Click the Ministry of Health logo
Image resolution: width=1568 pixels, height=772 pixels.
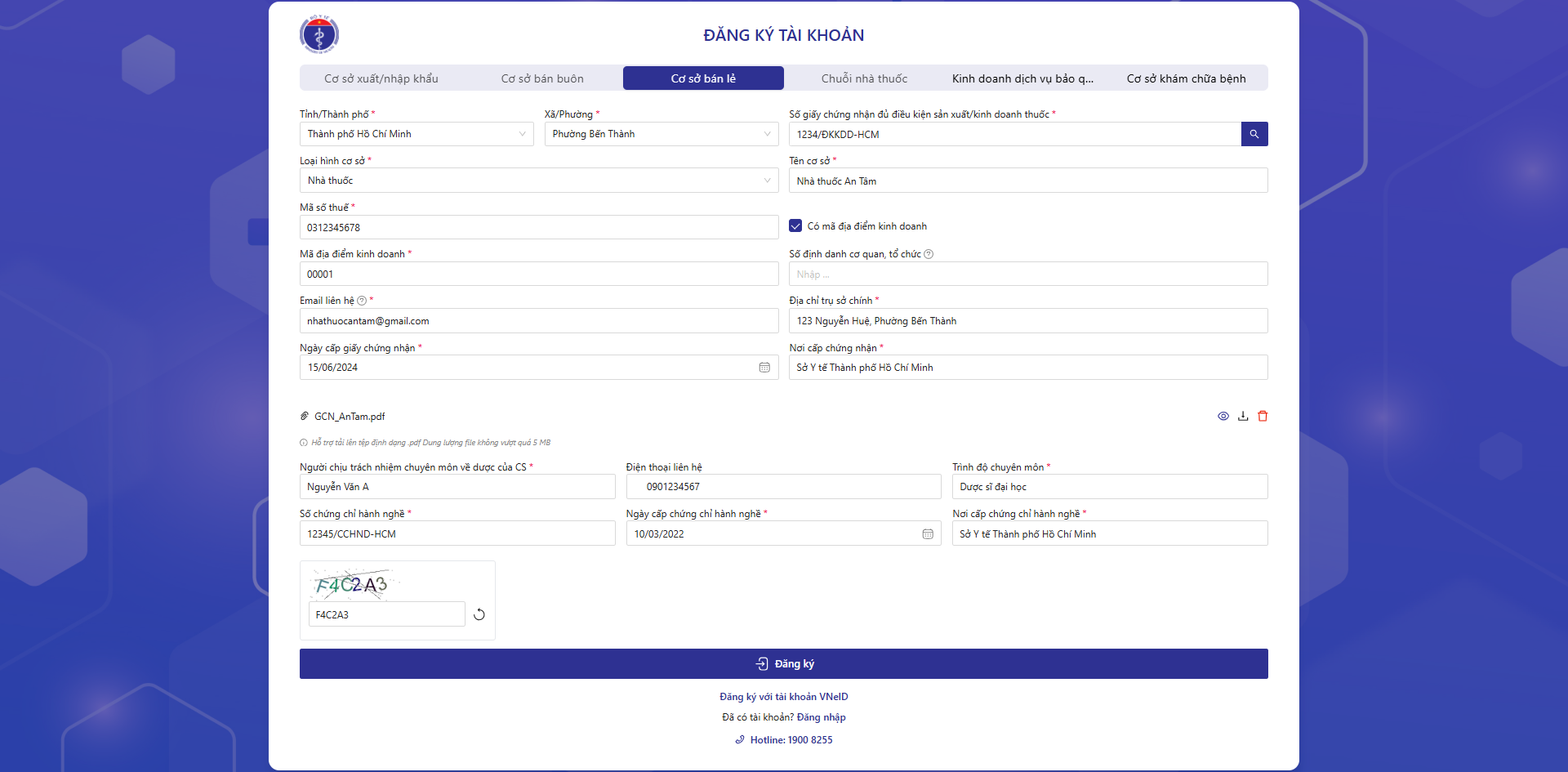319,34
